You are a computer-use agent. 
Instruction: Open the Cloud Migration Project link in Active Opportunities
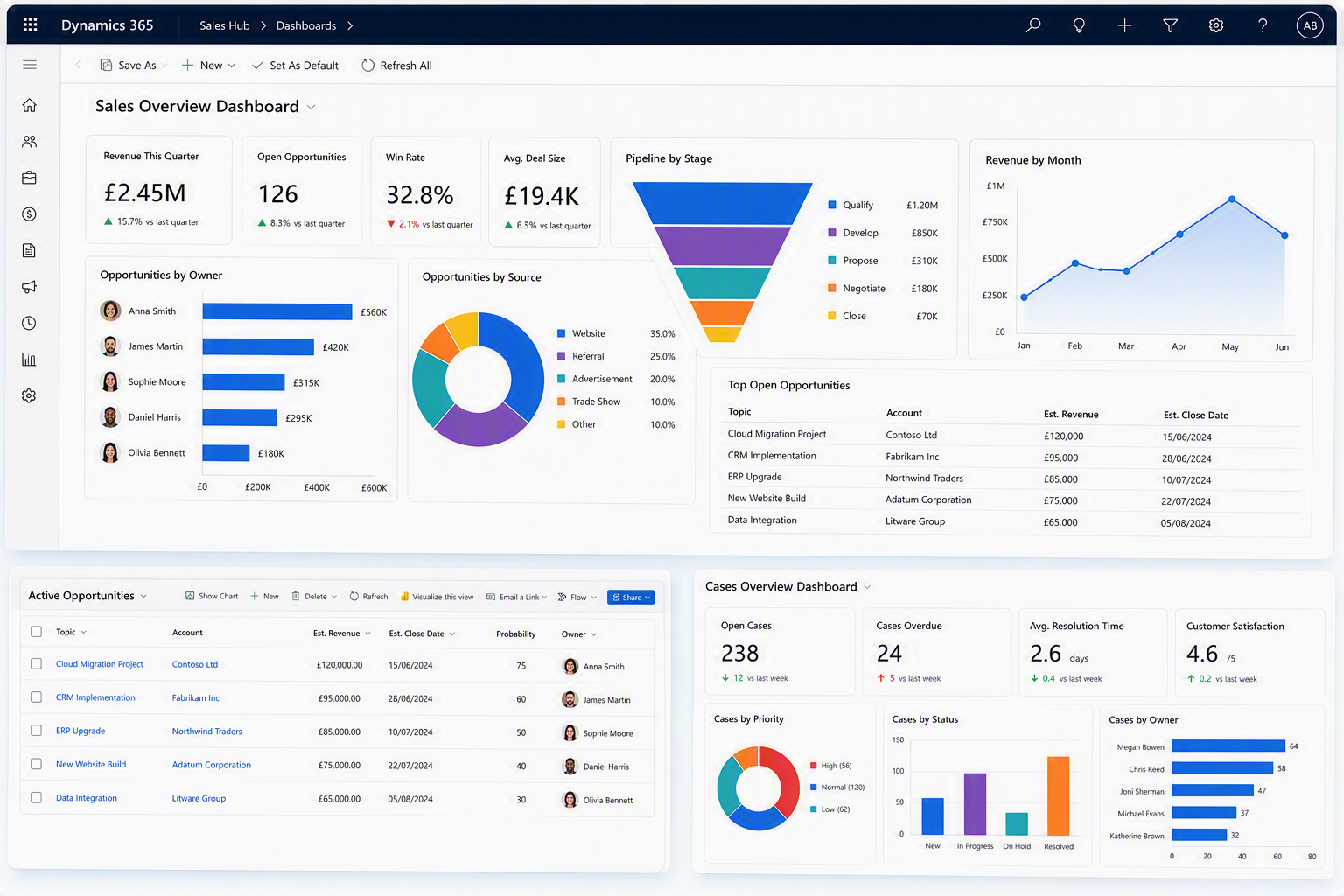[x=100, y=664]
